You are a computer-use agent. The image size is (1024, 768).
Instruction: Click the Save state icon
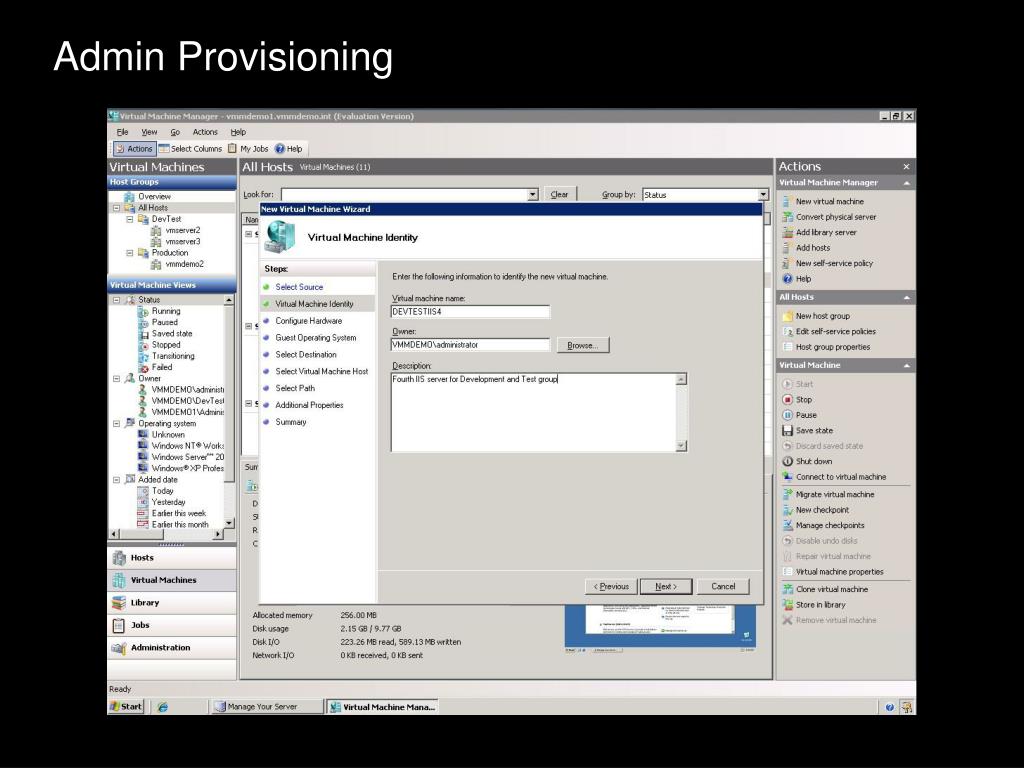[788, 430]
